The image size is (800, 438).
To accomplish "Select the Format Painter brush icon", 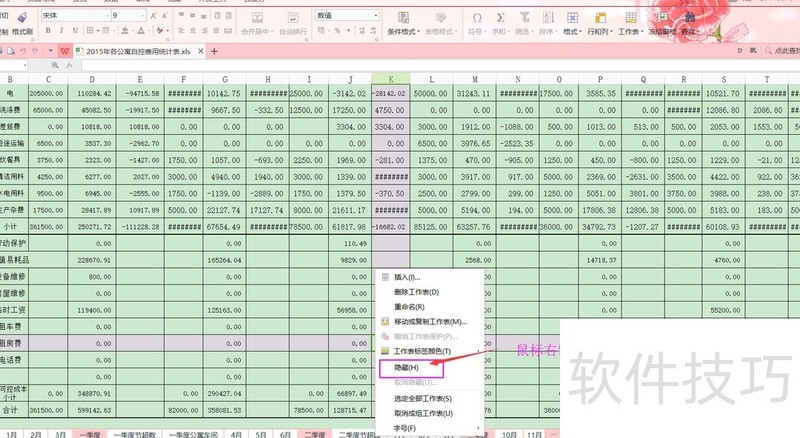I will (22, 18).
